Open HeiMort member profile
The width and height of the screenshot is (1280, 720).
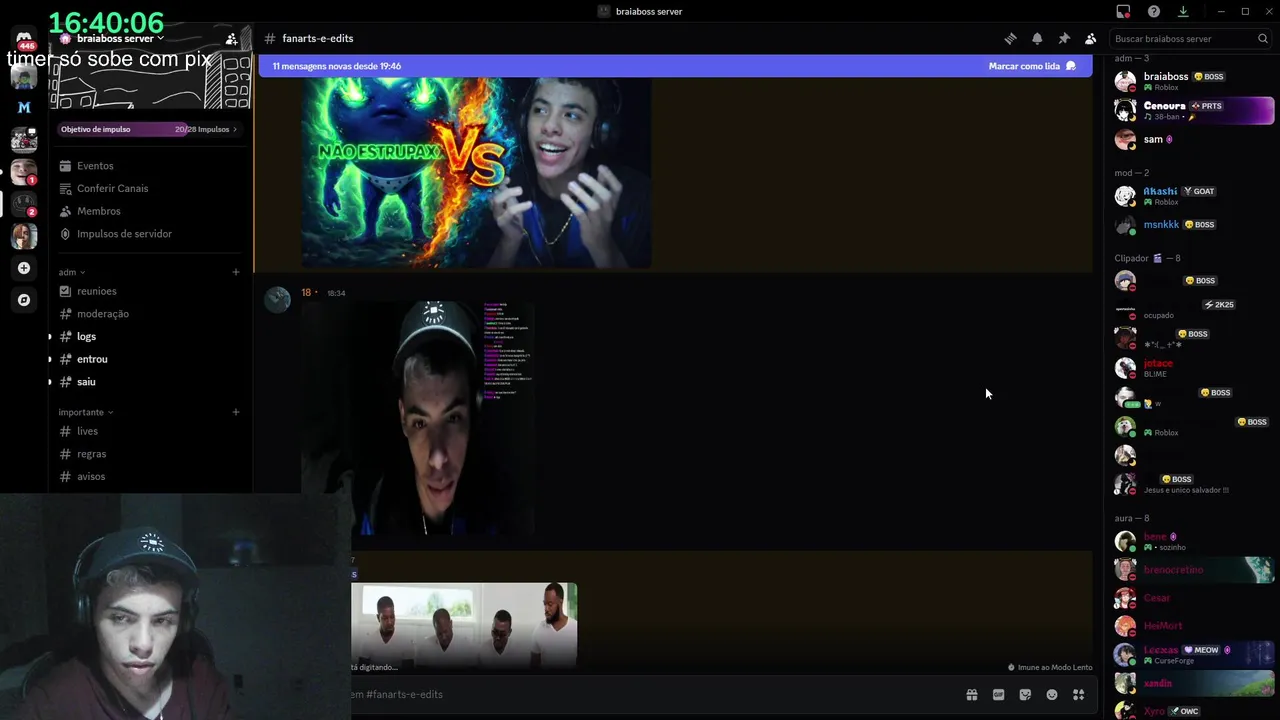pos(1194,626)
